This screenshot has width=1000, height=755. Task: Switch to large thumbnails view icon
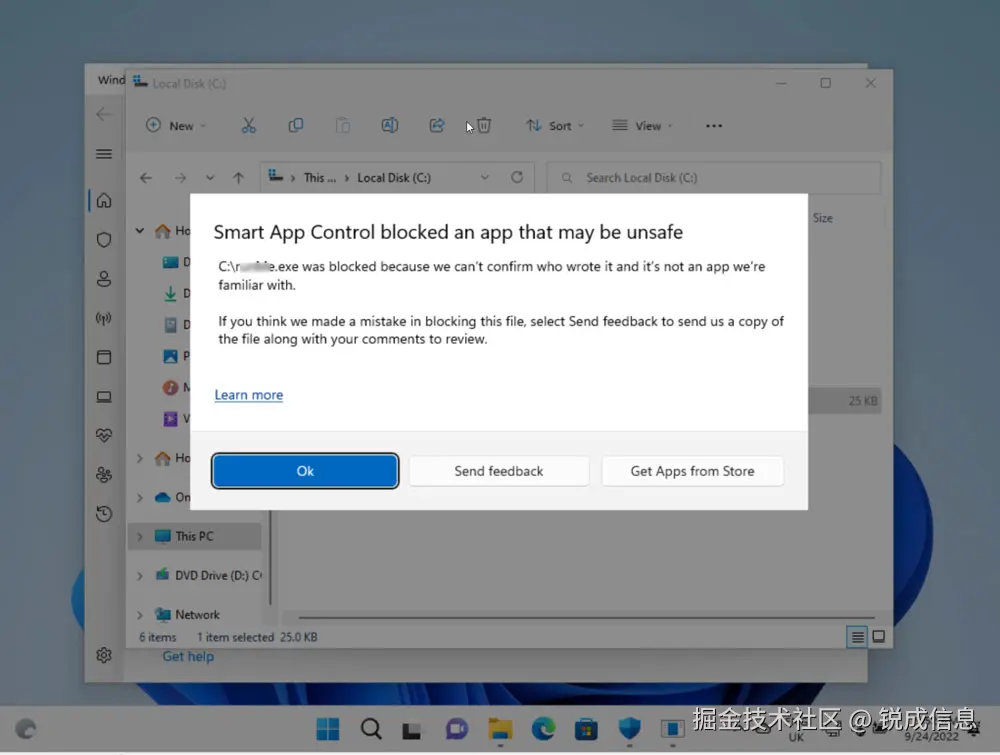(878, 636)
